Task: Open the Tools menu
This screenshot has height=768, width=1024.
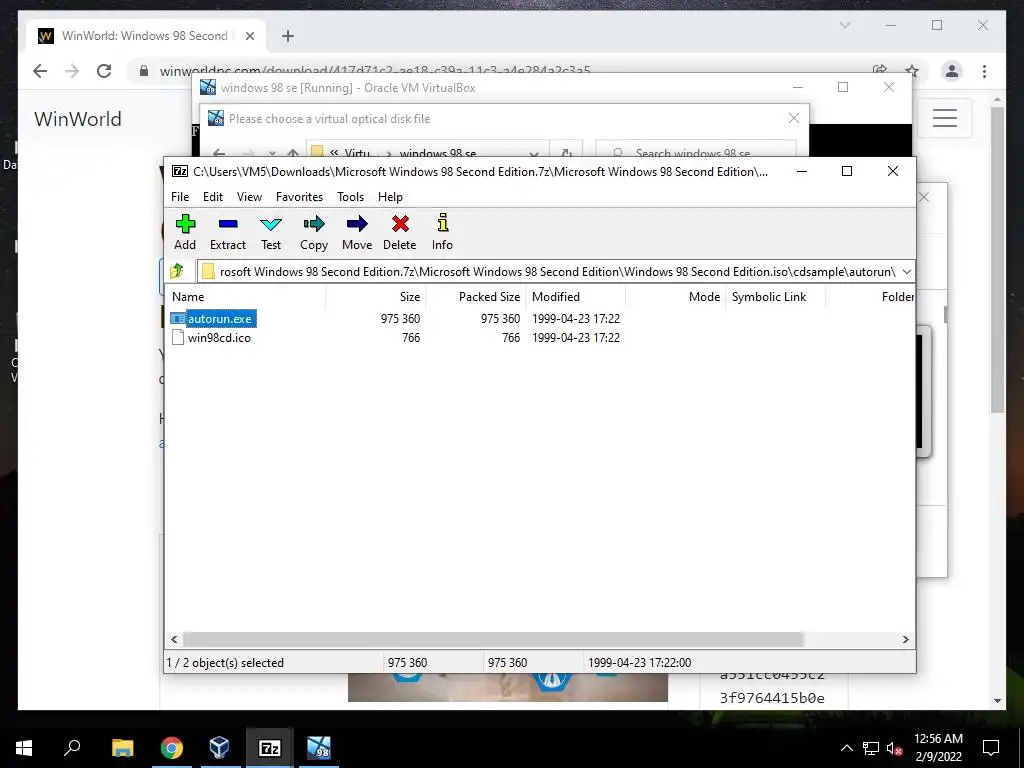Action: point(351,197)
